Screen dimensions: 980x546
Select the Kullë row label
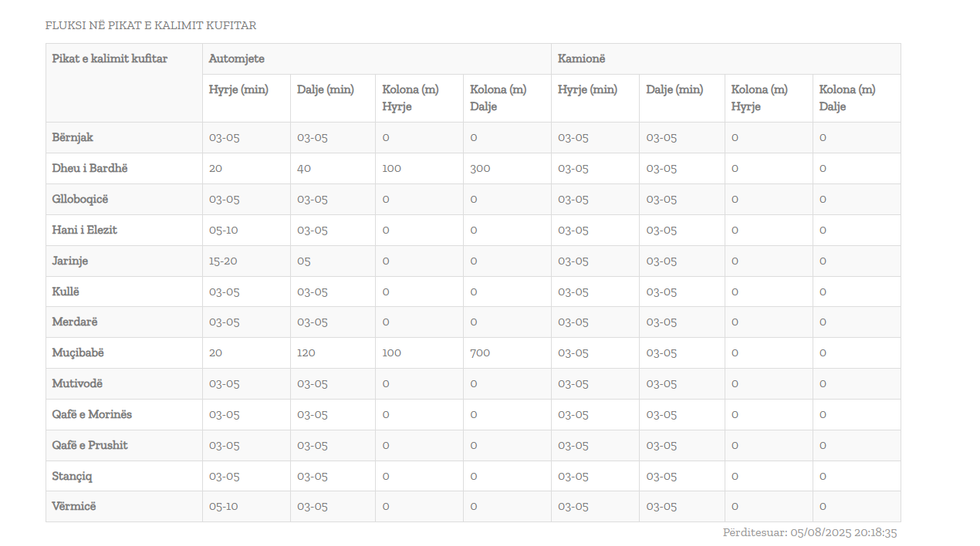(x=66, y=292)
